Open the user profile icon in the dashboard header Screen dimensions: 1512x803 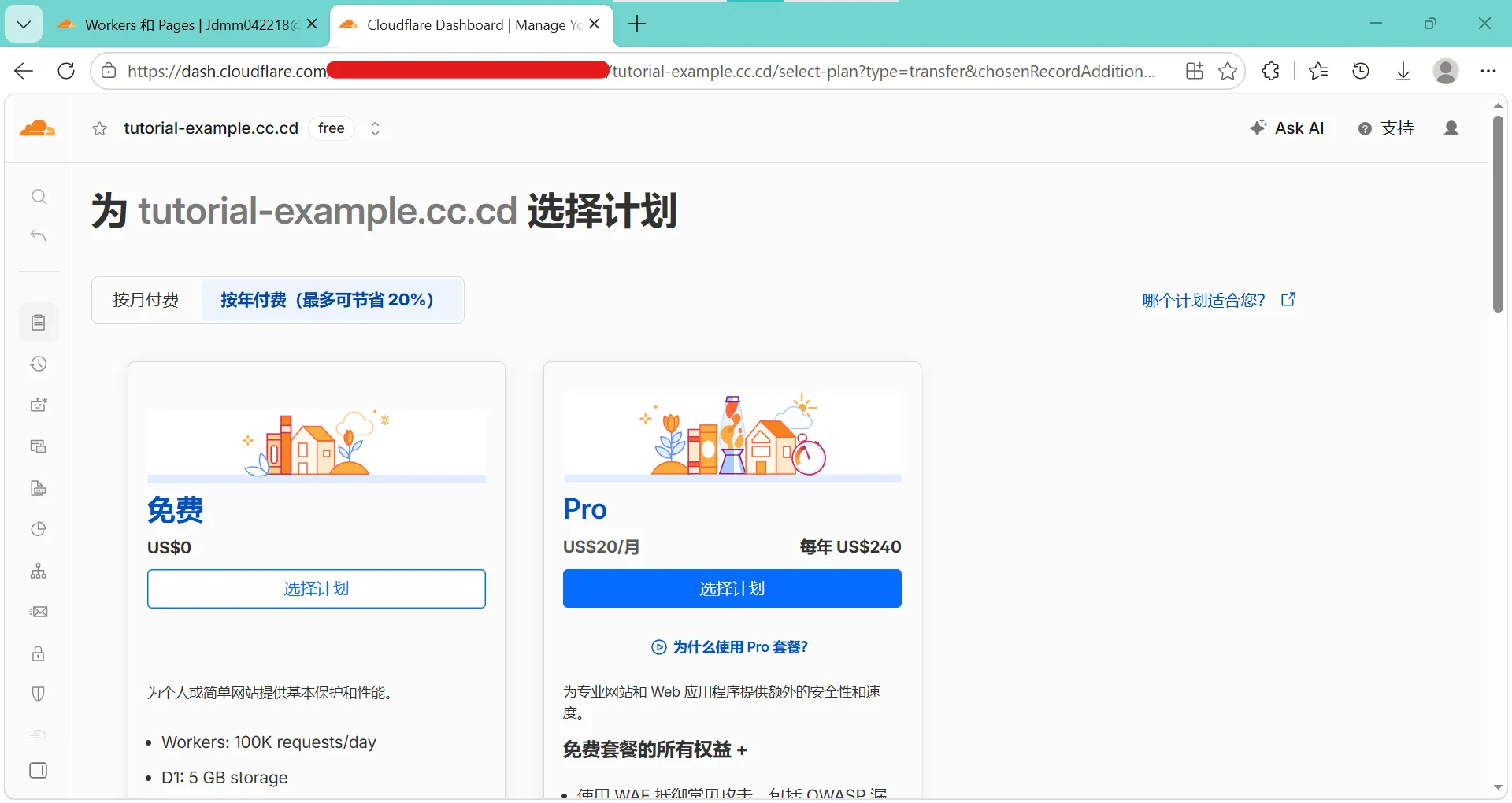point(1451,128)
